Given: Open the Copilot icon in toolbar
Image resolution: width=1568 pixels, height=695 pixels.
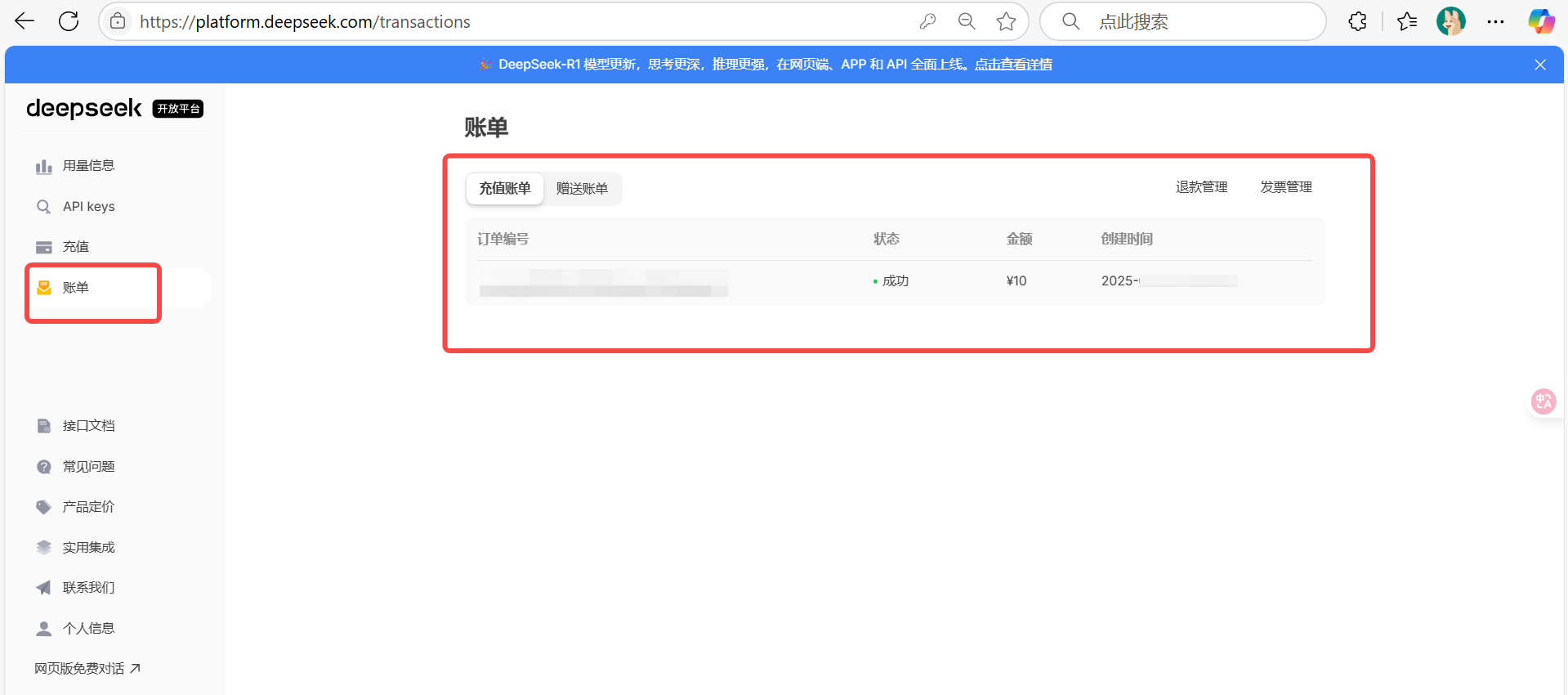Looking at the screenshot, I should click(1541, 21).
